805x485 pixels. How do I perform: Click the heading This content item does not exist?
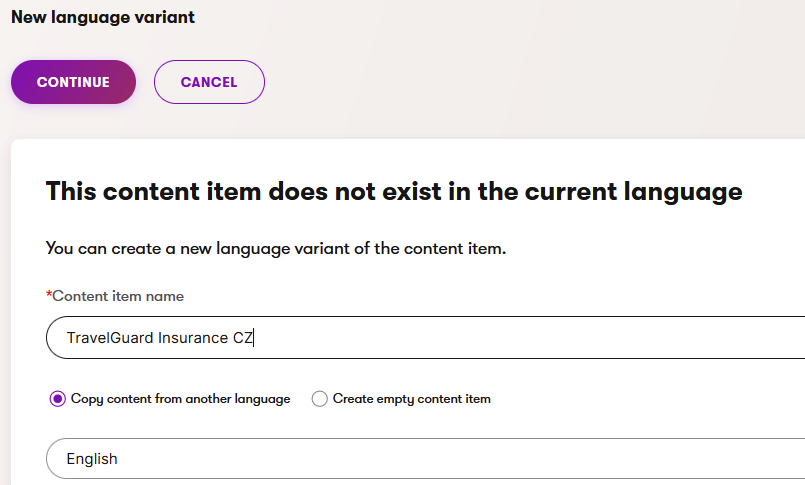[394, 191]
